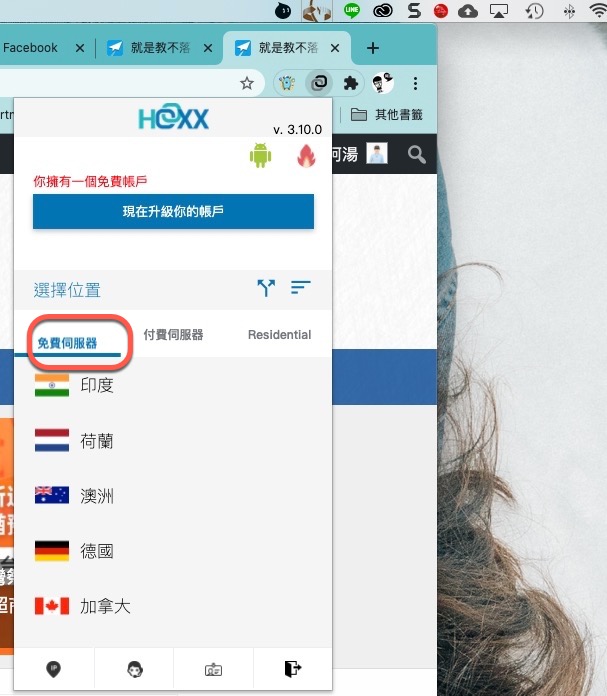Click the Chrome profile avatar
The image size is (607, 696).
[383, 83]
